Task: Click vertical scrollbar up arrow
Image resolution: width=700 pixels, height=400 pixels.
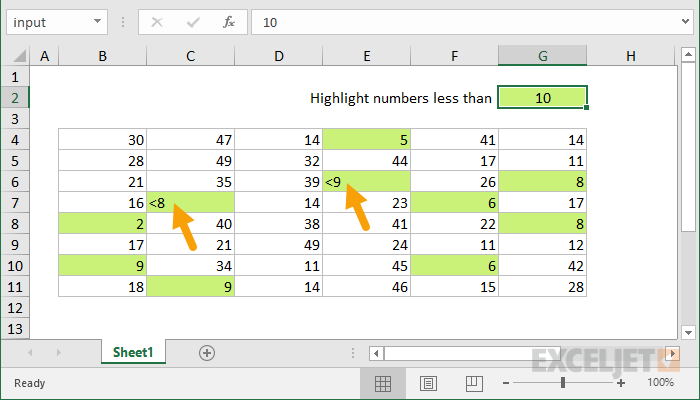Action: 688,55
